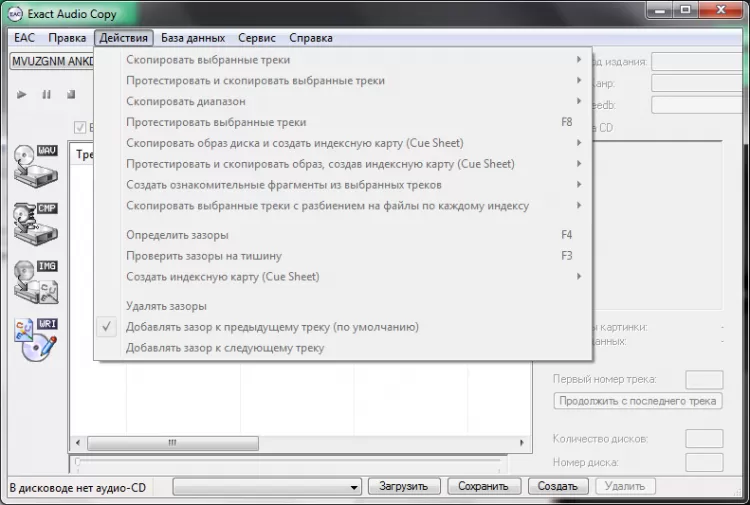Click the WRI write CD icon
The width and height of the screenshot is (750, 505).
[x=36, y=340]
